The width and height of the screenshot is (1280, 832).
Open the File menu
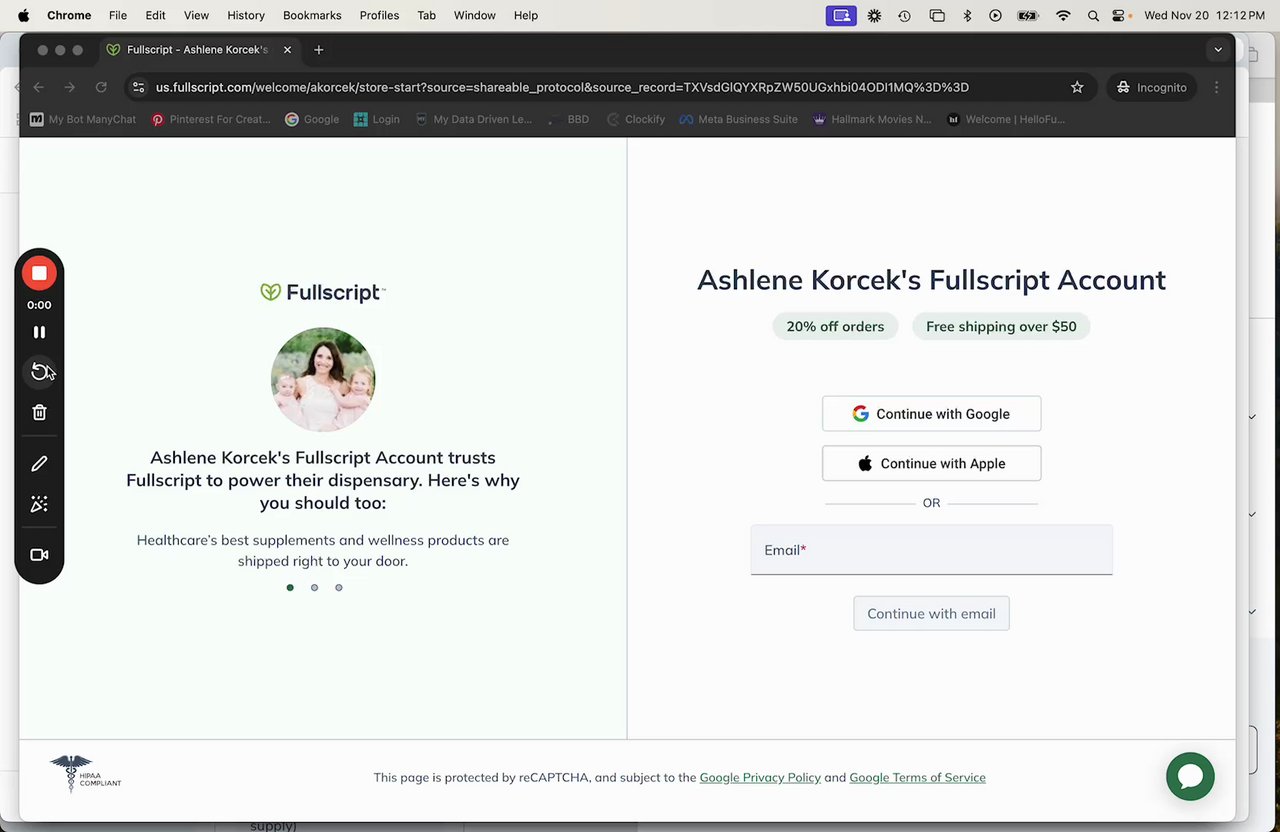tap(118, 15)
